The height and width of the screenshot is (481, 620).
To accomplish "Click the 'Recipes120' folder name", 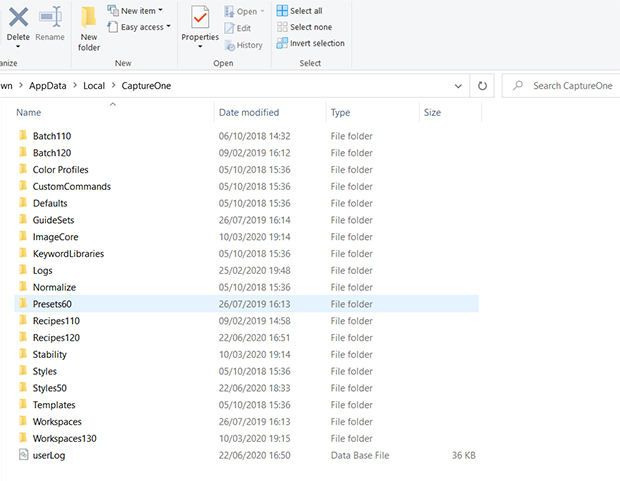I will pos(56,338).
